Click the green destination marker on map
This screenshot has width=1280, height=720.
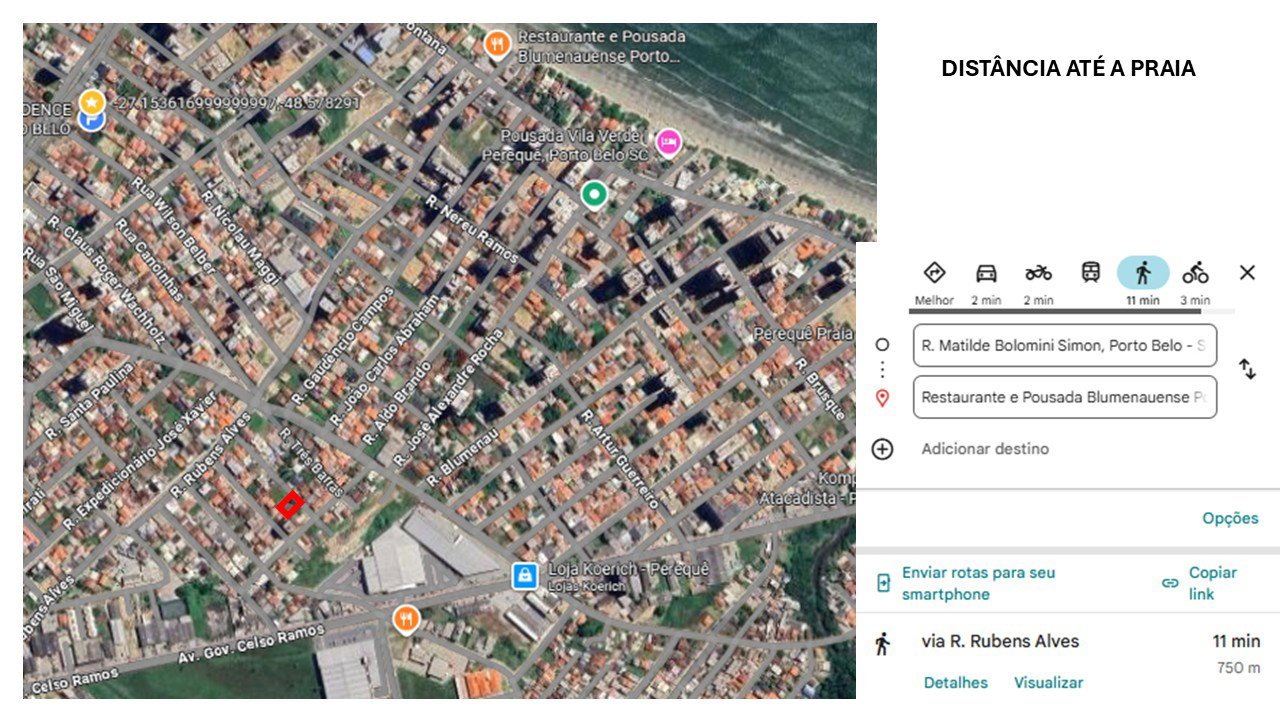(x=594, y=194)
